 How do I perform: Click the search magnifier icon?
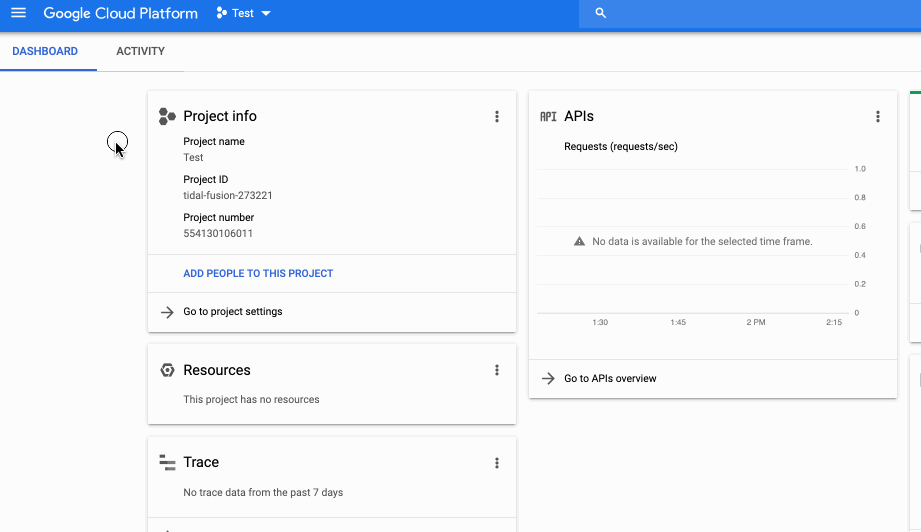pyautogui.click(x=600, y=13)
